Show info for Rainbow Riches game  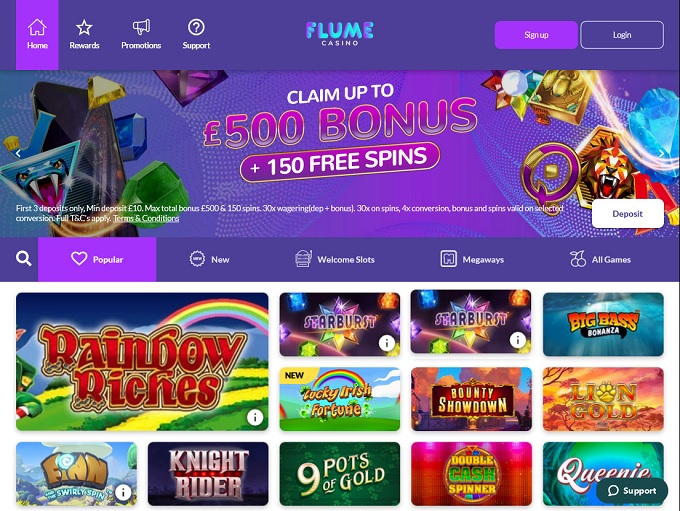255,417
